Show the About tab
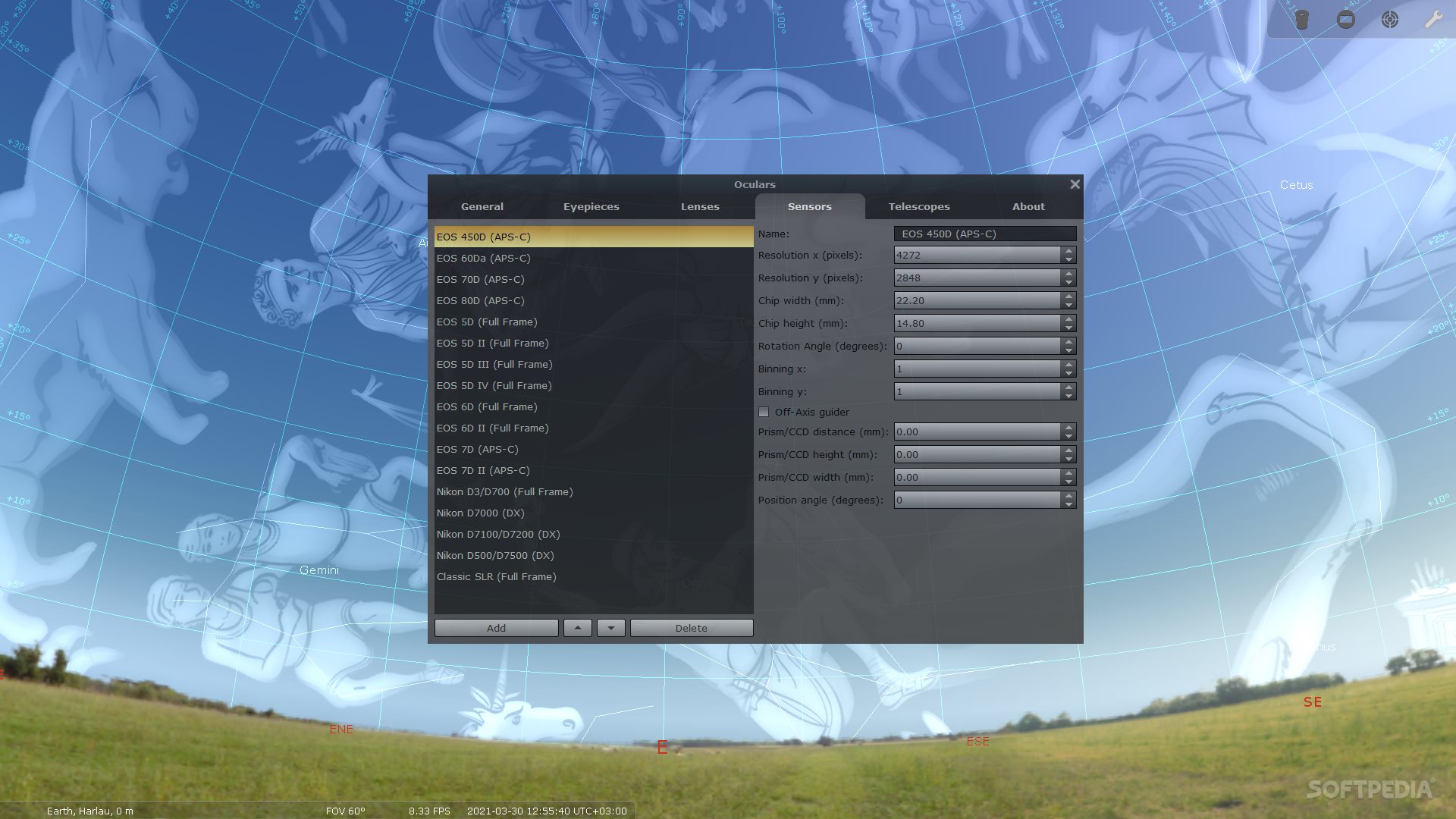1456x819 pixels. click(1028, 206)
